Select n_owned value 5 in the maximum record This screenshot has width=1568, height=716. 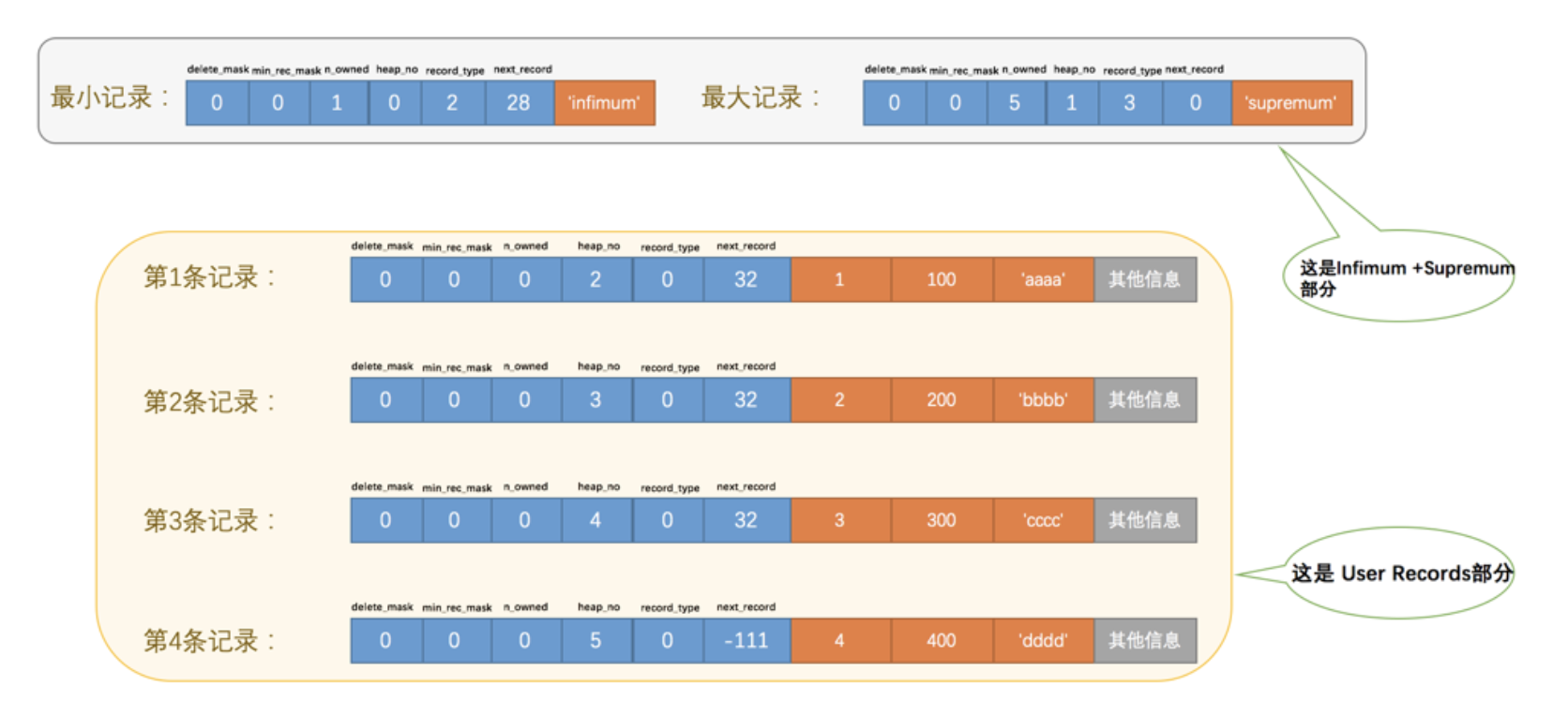pyautogui.click(x=1015, y=103)
